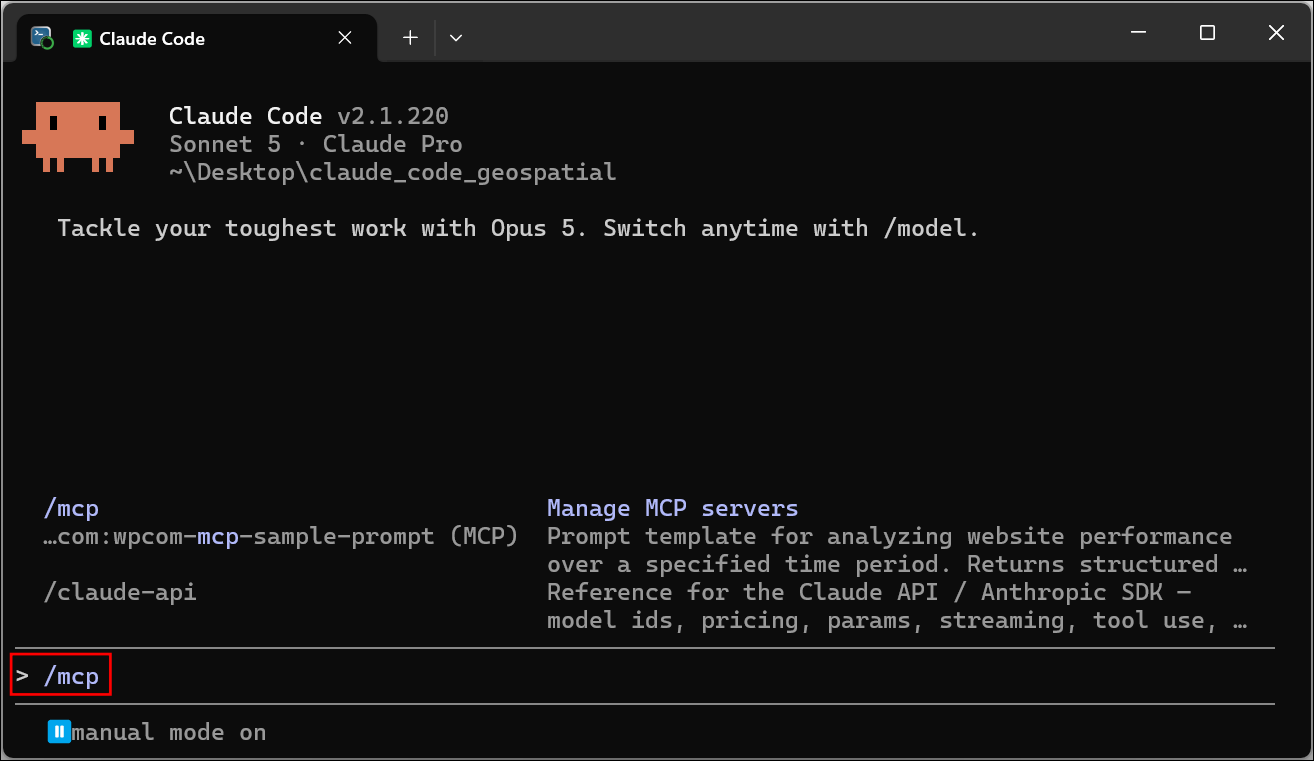Click the Claude Code pixel mascot logo
Image resolution: width=1314 pixels, height=761 pixels.
coord(78,136)
